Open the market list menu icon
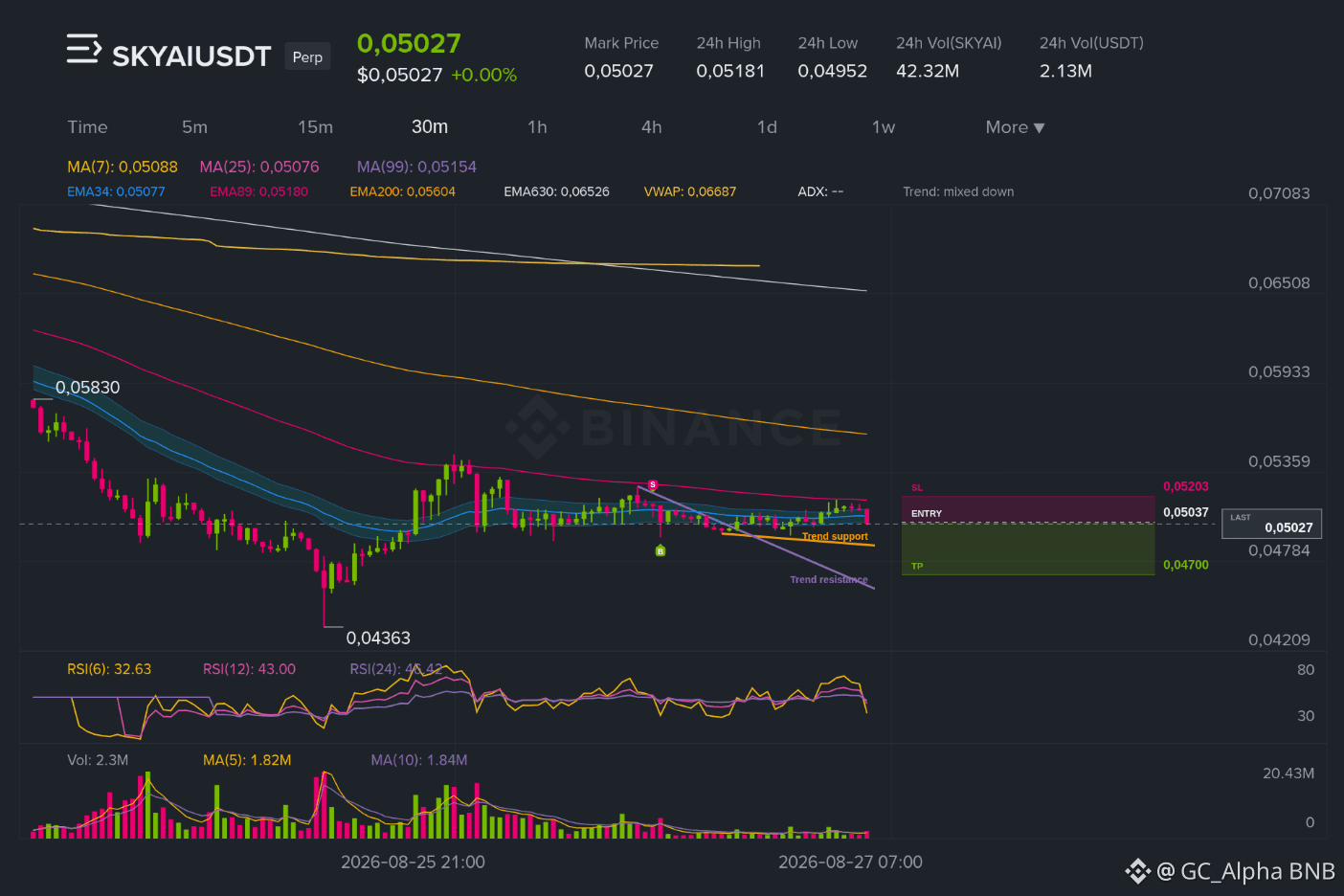 83,49
